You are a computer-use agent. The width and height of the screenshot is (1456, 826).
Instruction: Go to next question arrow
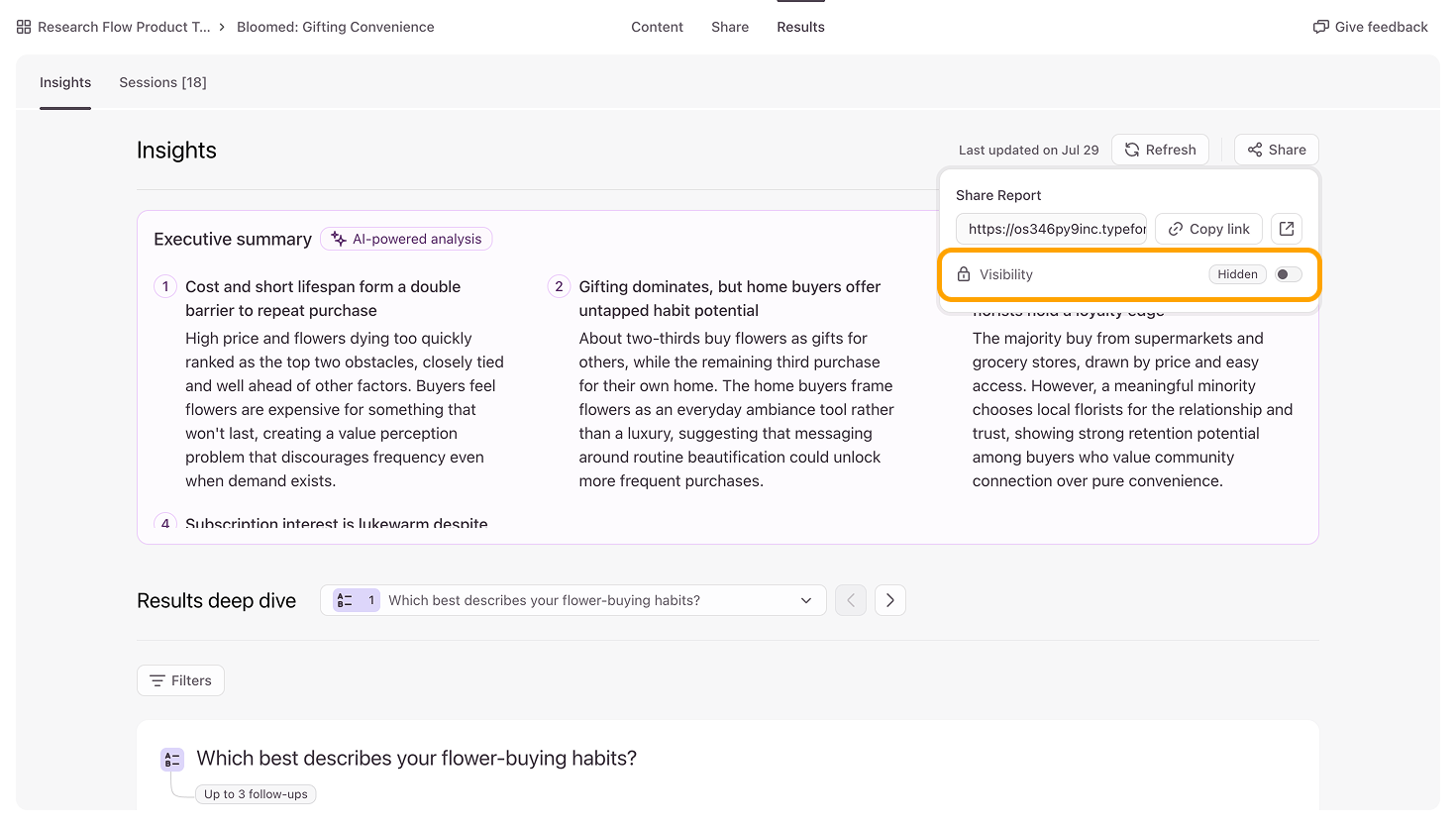890,600
